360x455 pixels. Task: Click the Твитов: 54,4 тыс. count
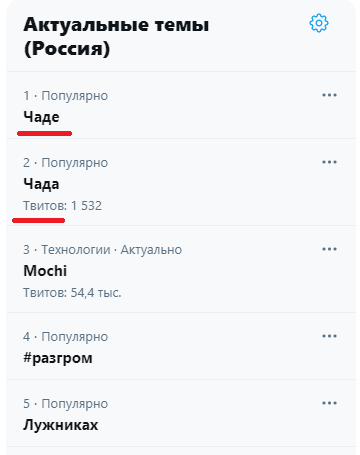point(72,293)
